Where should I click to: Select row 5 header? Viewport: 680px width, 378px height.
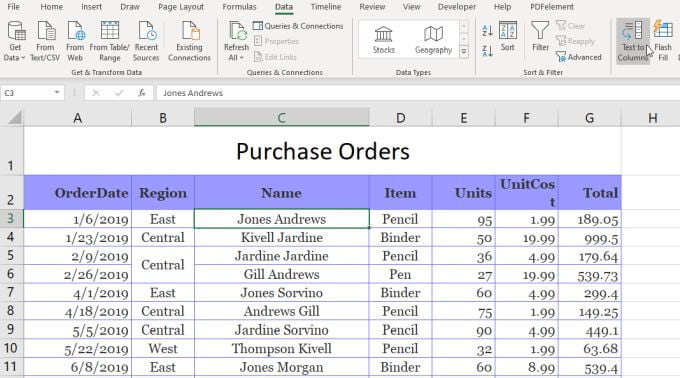coord(11,255)
